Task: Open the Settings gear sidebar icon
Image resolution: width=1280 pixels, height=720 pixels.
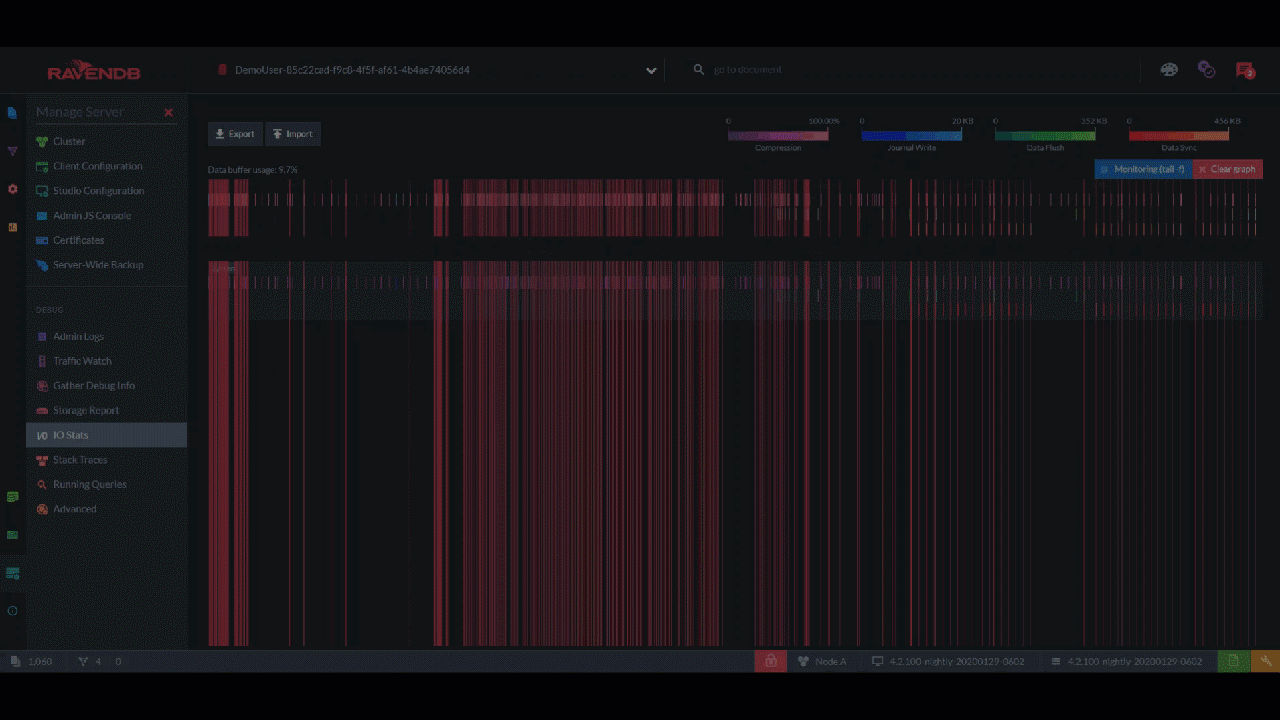Action: click(x=12, y=189)
